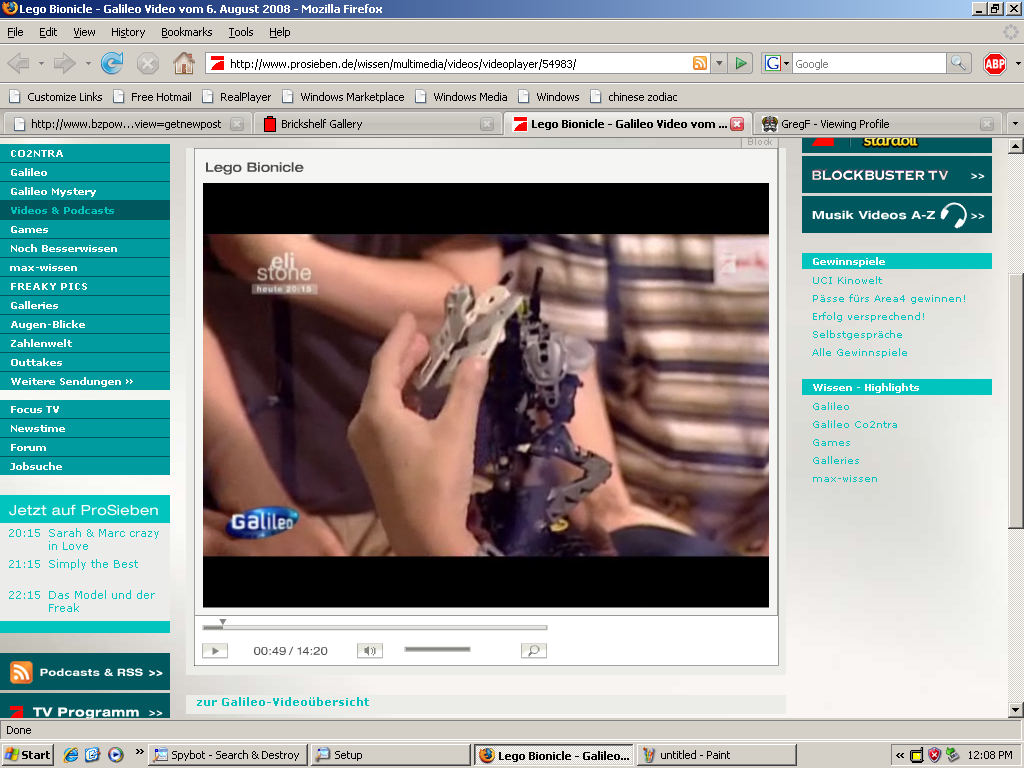Open the Bookmarks menu
The image size is (1024, 768).
(x=187, y=32)
